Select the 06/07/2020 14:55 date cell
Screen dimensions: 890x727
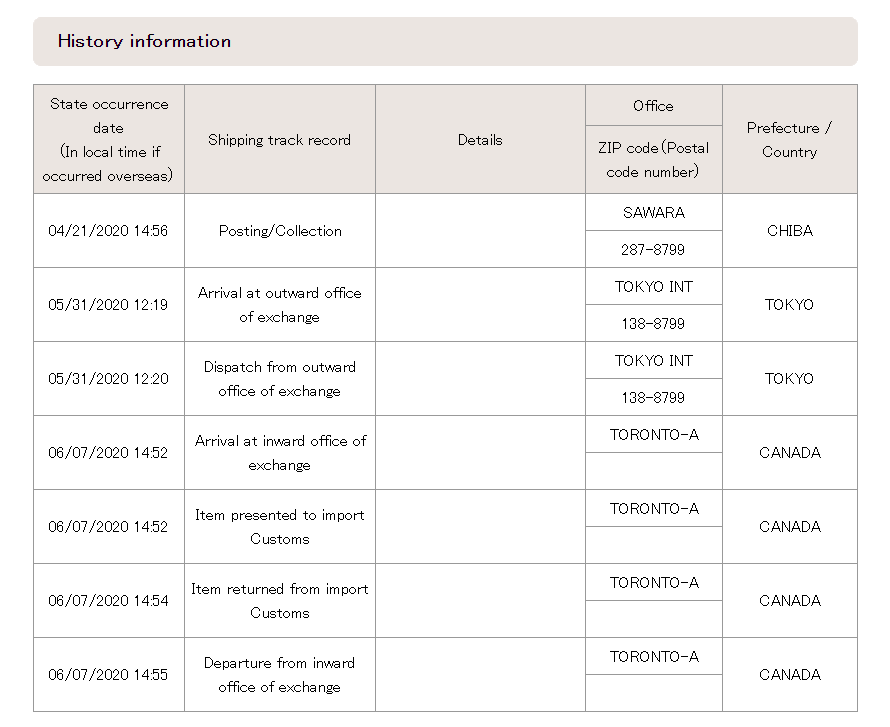pyautogui.click(x=108, y=675)
